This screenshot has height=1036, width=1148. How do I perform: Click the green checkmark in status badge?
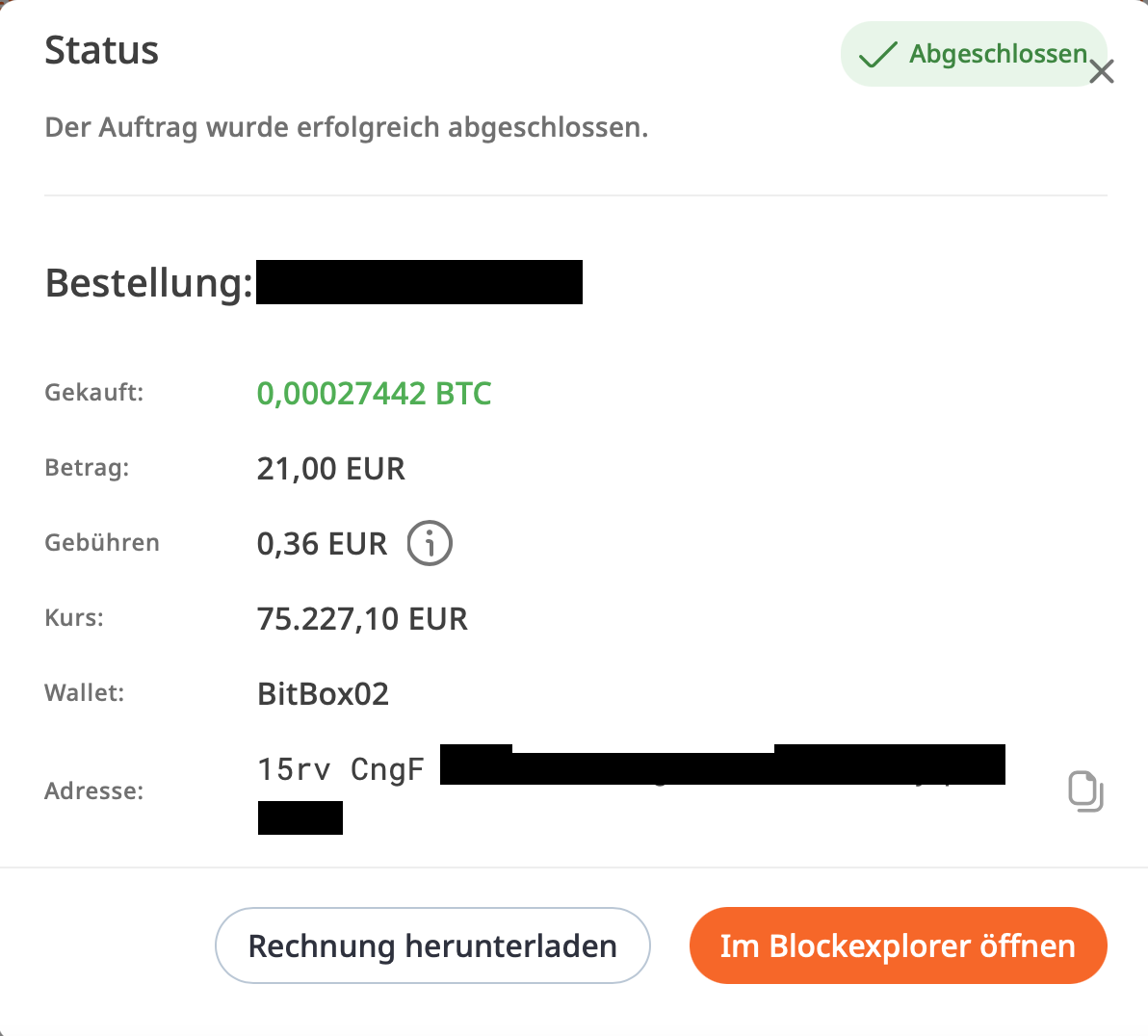877,55
